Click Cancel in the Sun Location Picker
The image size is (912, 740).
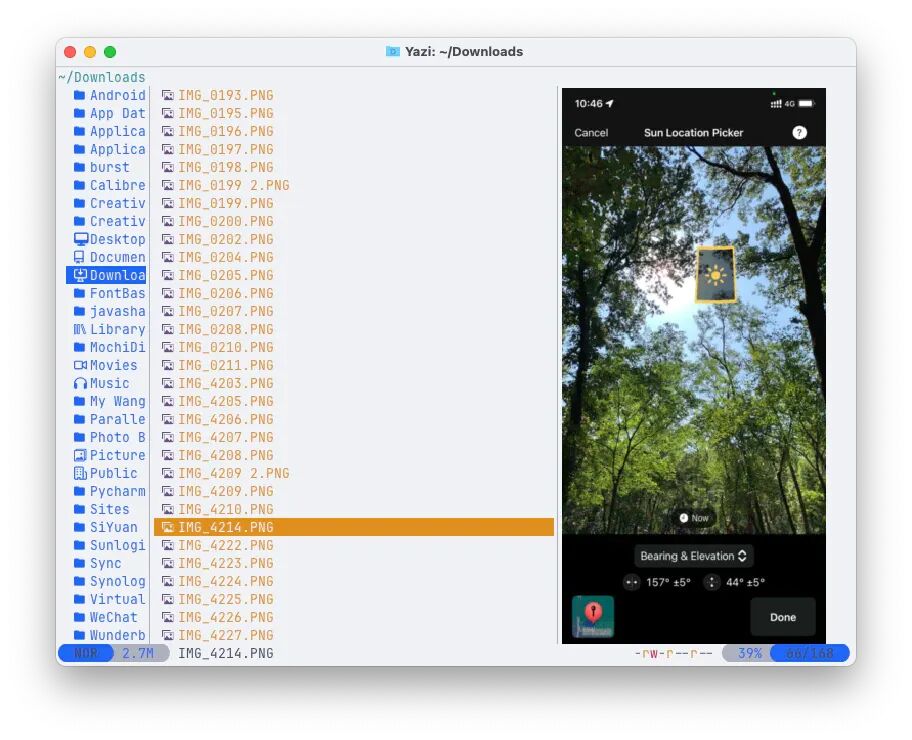coord(591,133)
